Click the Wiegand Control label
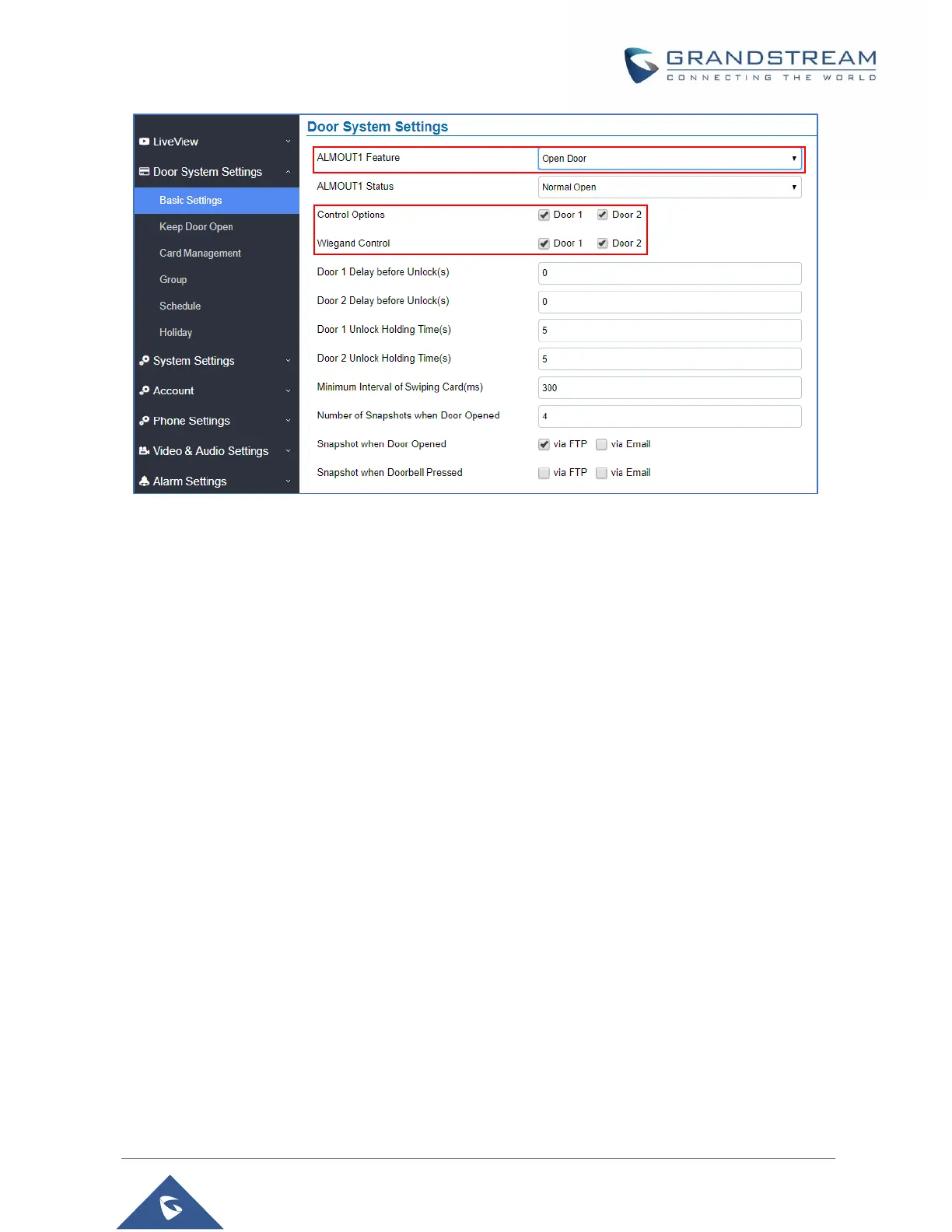The image size is (952, 1232). [x=354, y=243]
